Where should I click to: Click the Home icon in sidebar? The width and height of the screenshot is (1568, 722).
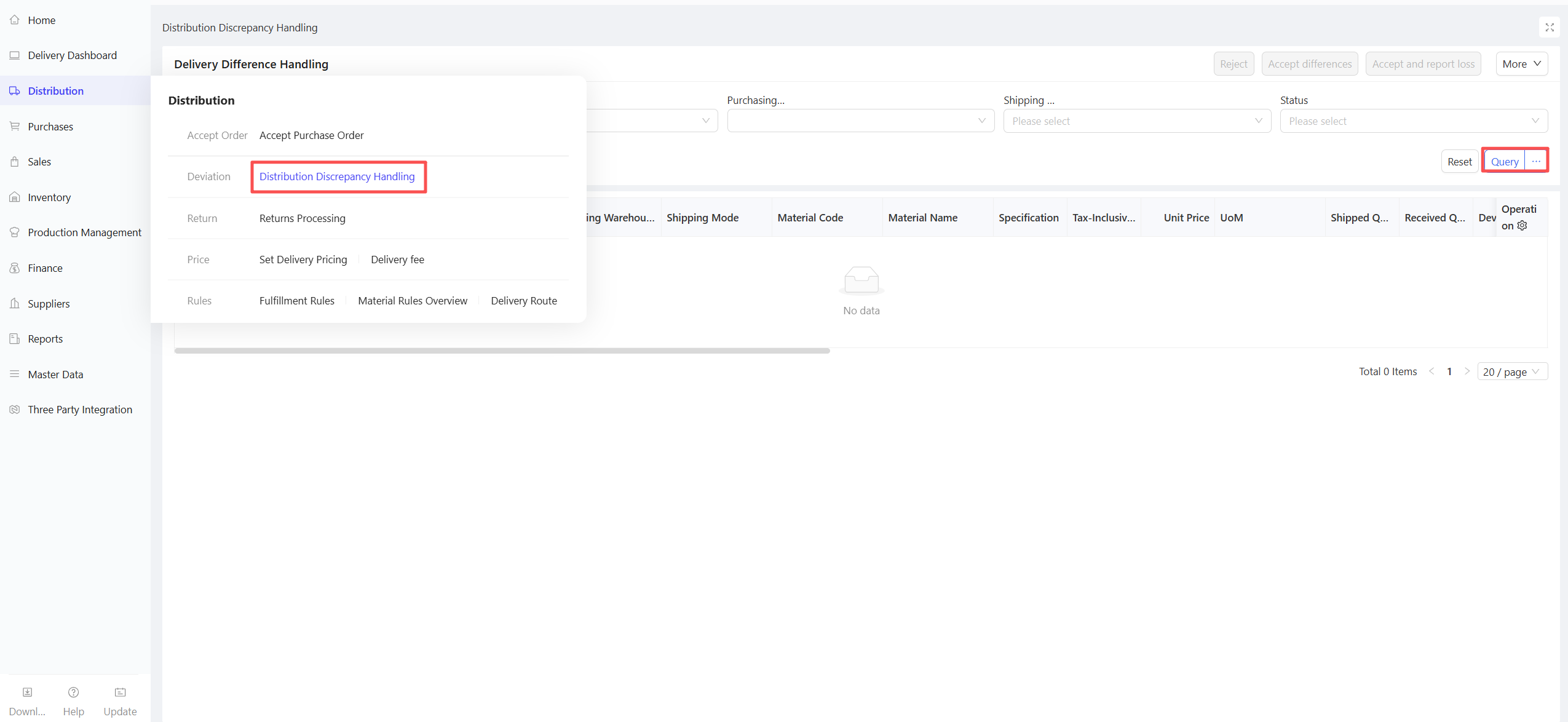pyautogui.click(x=15, y=20)
